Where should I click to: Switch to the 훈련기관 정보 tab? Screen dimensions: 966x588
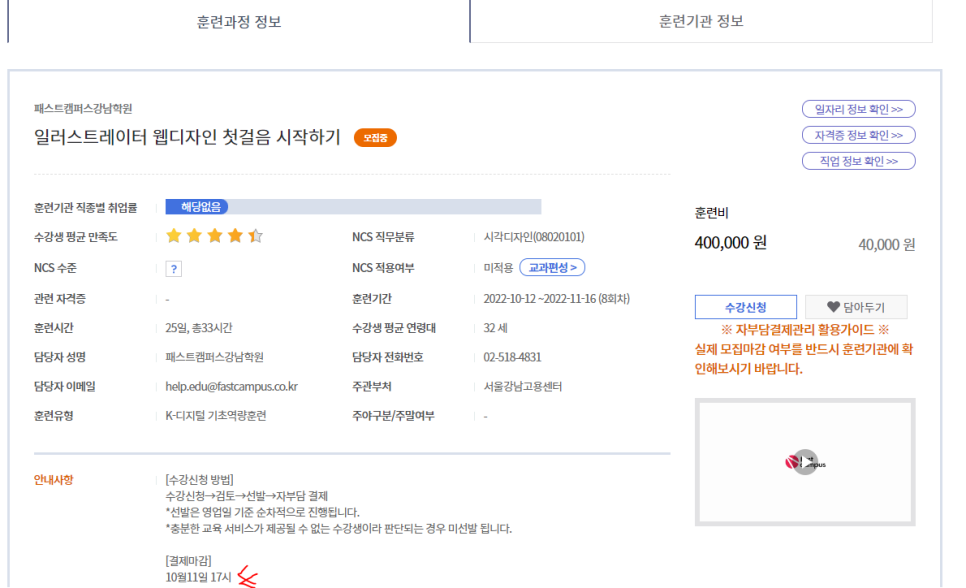click(x=701, y=22)
